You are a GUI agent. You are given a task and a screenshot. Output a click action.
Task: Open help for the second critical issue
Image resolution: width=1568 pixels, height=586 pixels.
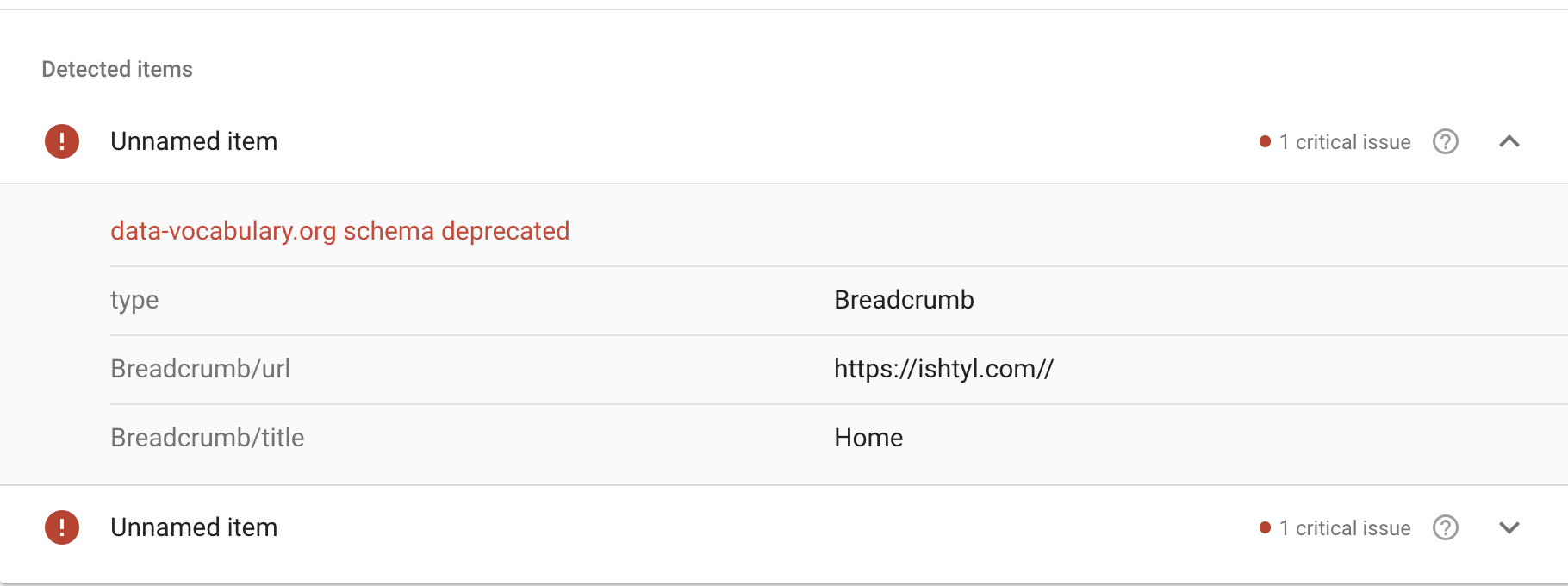tap(1446, 527)
